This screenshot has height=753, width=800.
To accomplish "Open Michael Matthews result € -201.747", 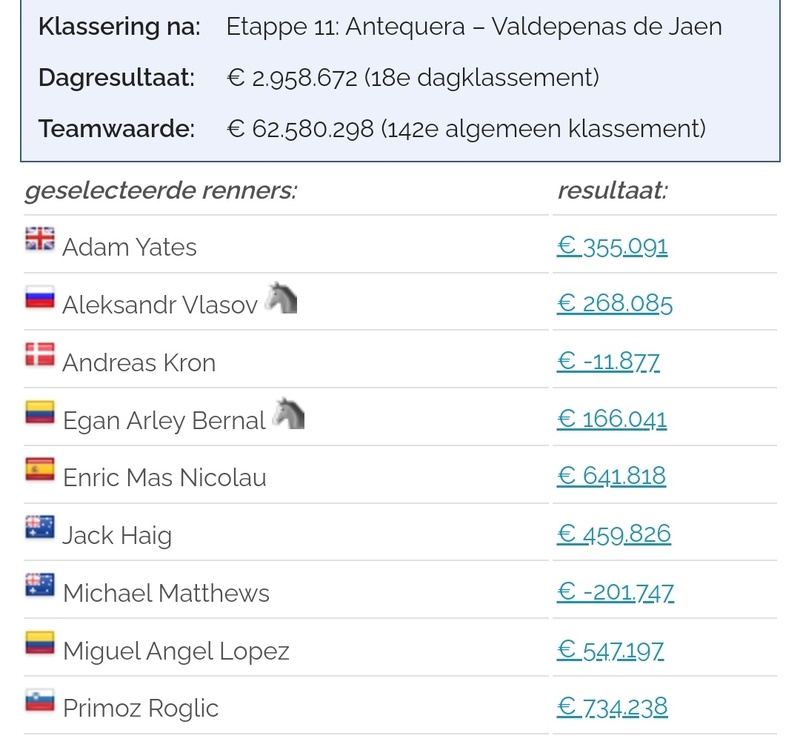I will coord(615,593).
